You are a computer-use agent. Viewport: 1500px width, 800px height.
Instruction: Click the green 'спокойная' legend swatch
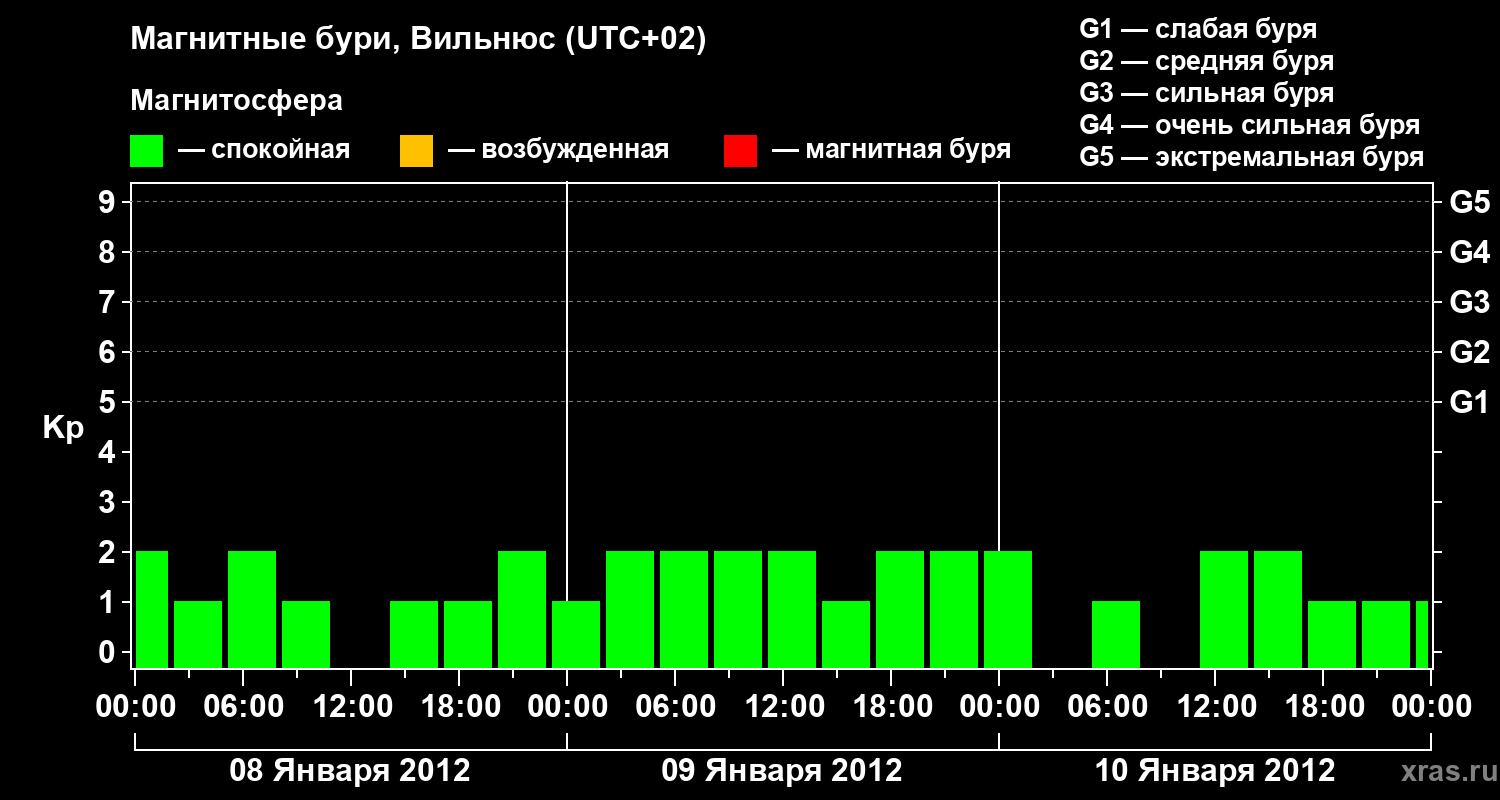[x=147, y=151]
